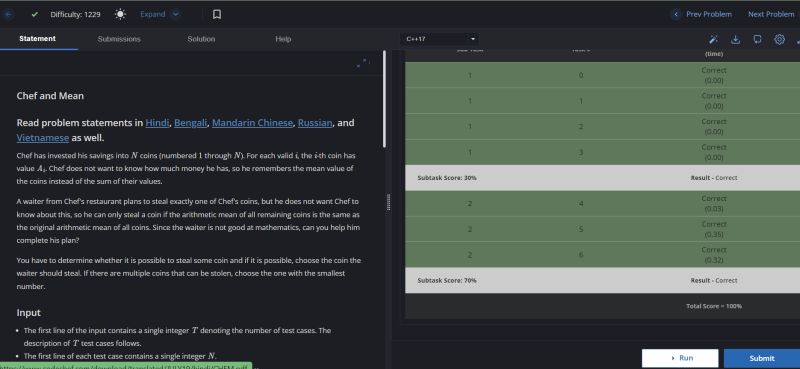Download the code using the download icon

click(x=735, y=39)
